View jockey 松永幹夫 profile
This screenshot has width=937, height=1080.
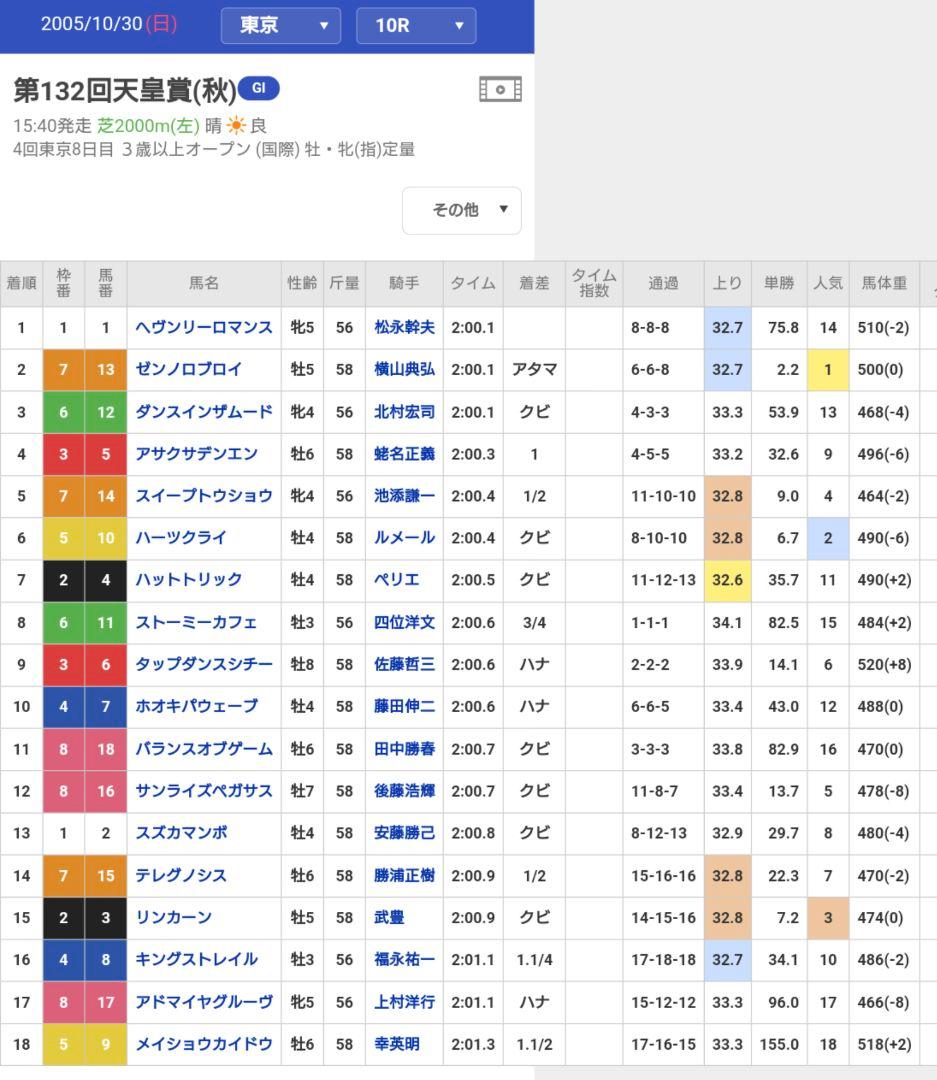[403, 326]
